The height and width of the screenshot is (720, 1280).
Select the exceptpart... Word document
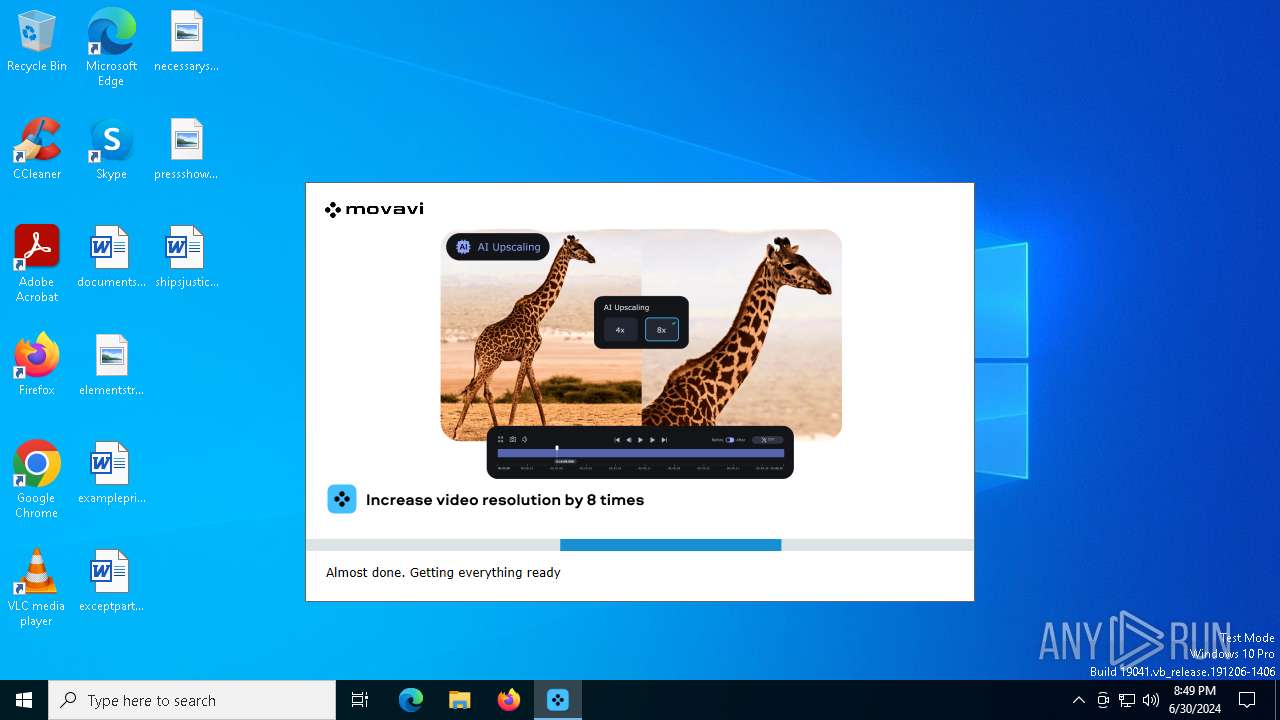coord(111,581)
